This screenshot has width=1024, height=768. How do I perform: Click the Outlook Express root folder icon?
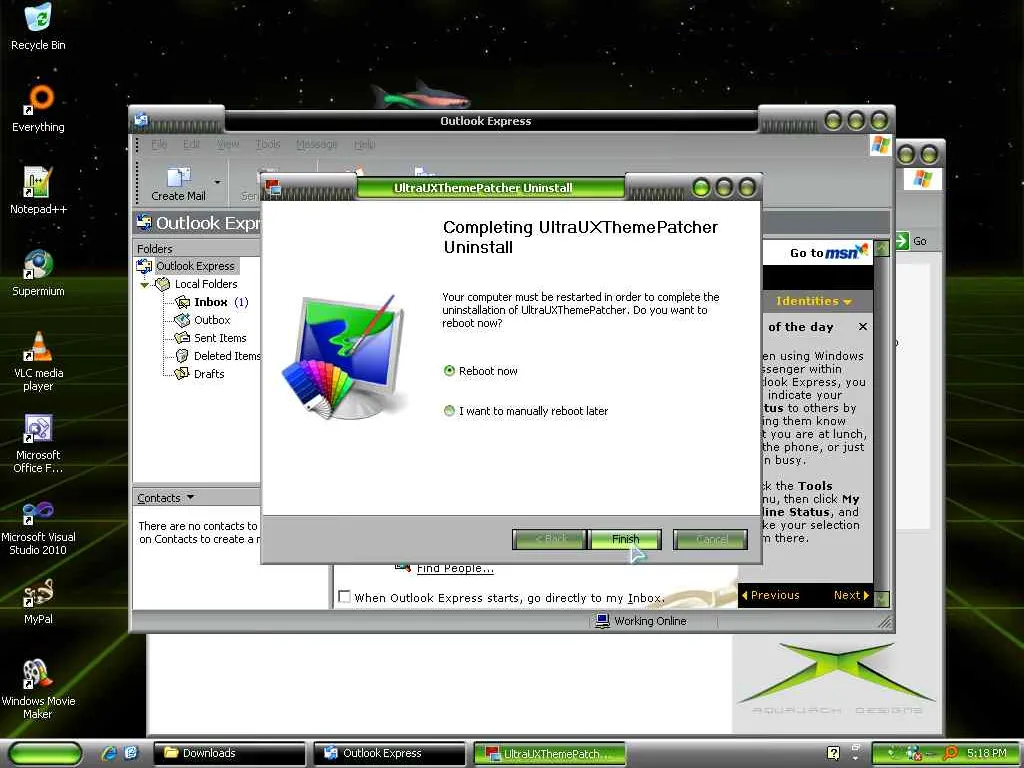(144, 266)
